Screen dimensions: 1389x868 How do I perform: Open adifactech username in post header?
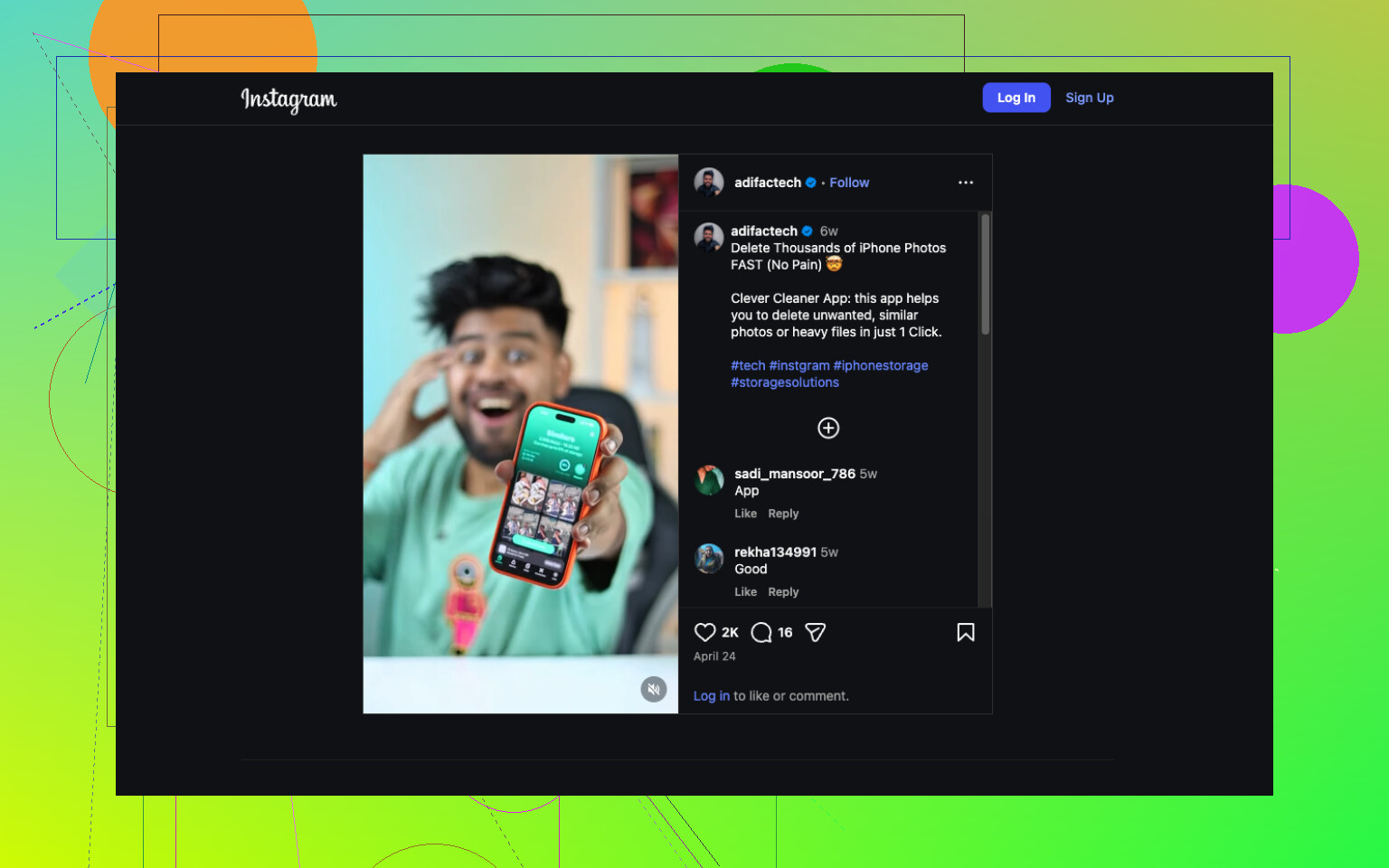pos(768,183)
